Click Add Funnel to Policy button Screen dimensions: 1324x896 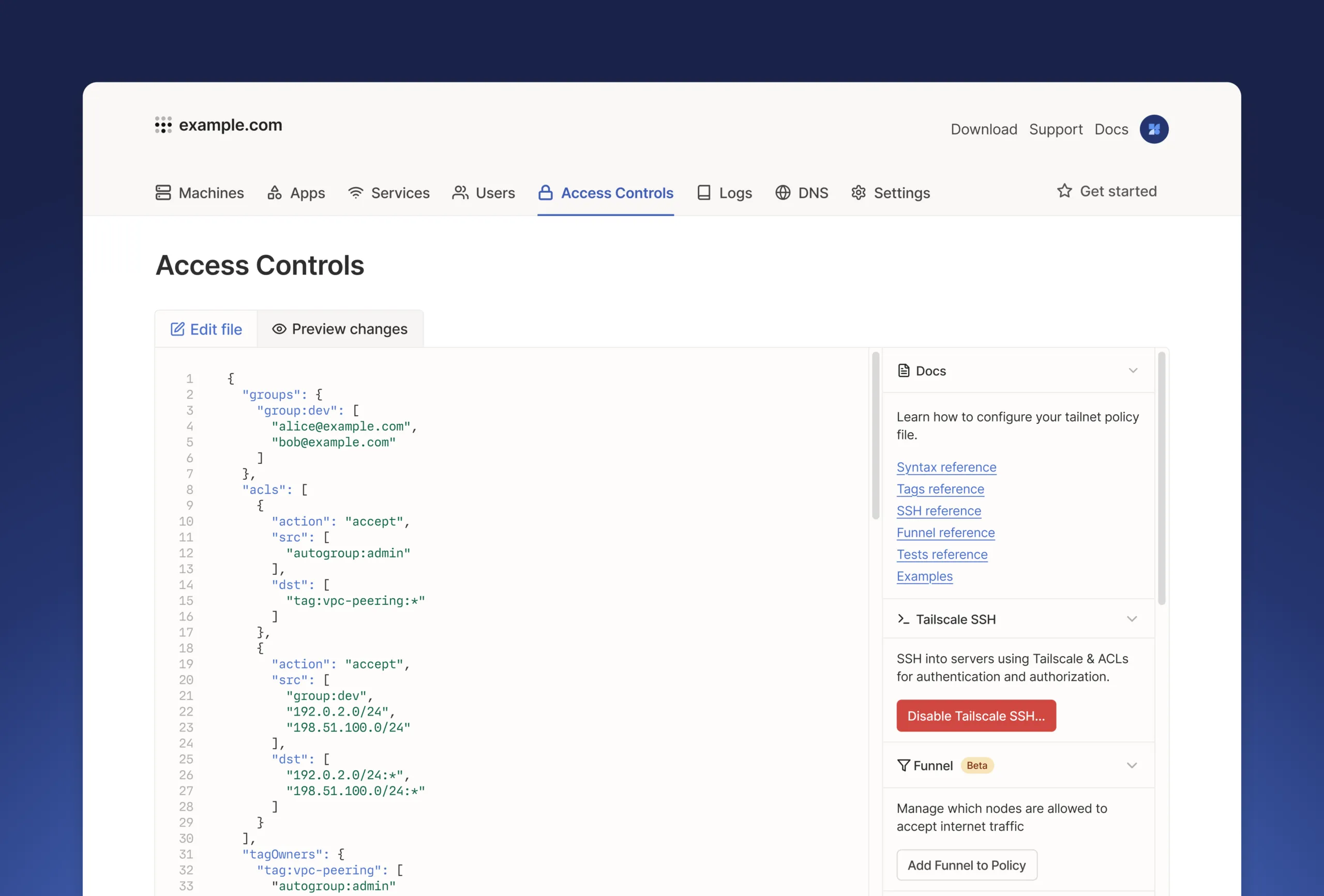[966, 865]
